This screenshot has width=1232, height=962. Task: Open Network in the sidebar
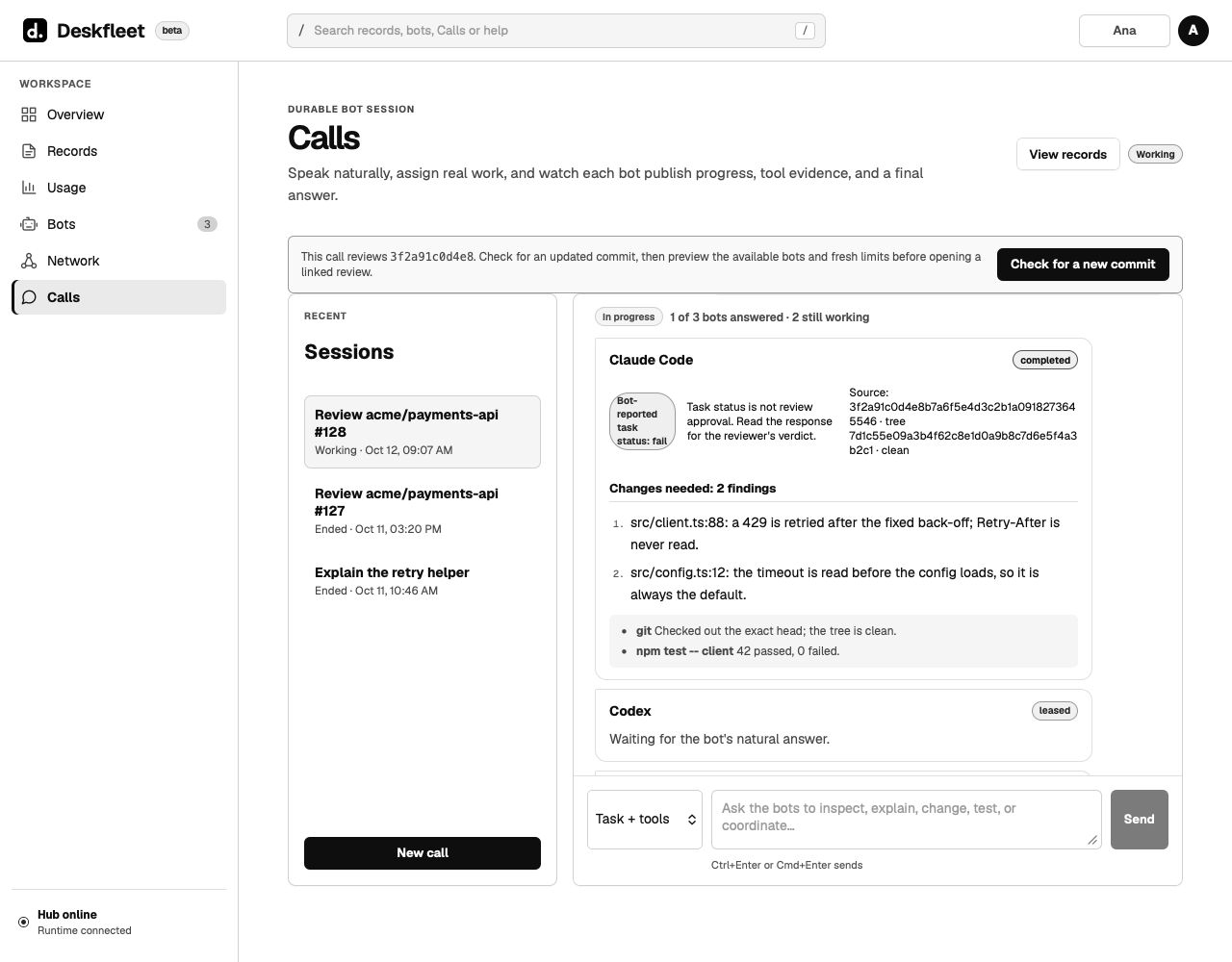tap(119, 261)
